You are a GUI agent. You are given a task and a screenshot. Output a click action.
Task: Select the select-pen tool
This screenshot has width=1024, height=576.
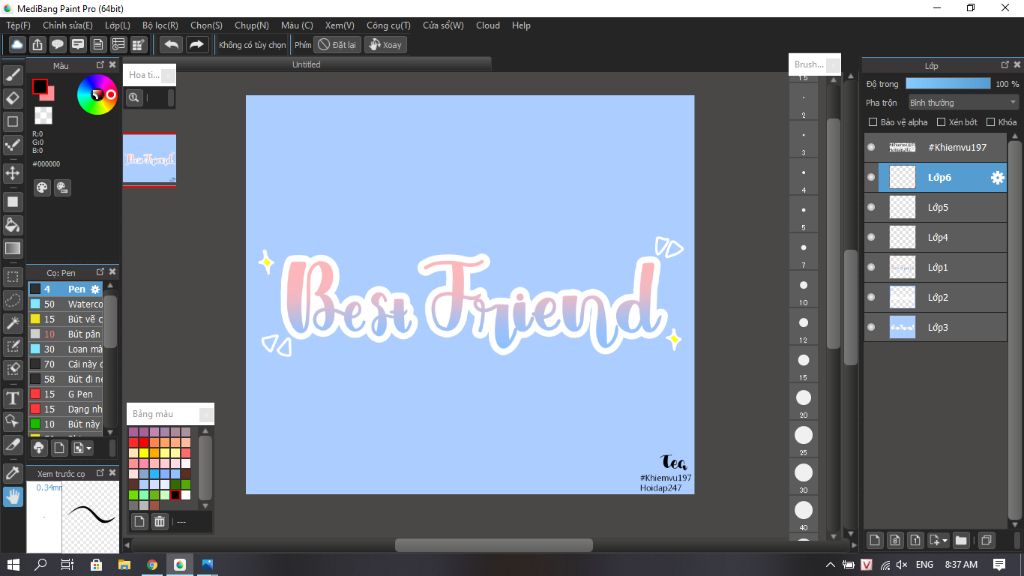coord(12,346)
